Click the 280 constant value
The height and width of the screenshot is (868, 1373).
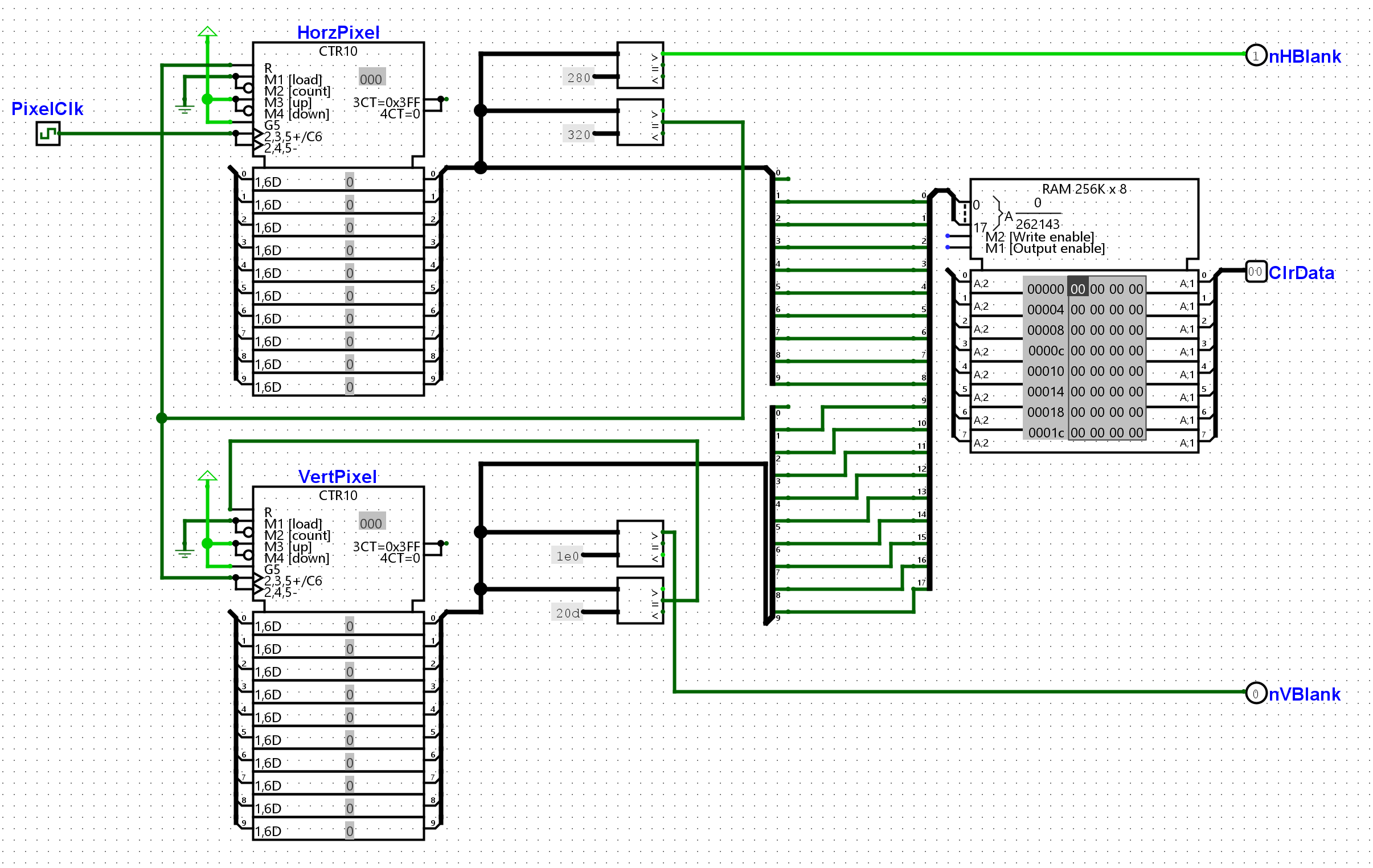(x=578, y=77)
